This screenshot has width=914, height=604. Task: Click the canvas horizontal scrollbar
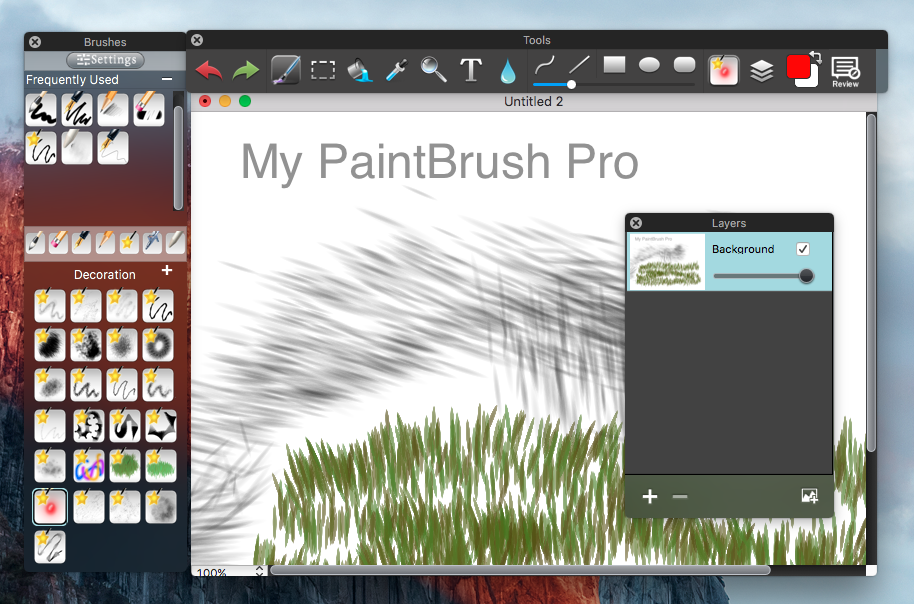pos(520,570)
